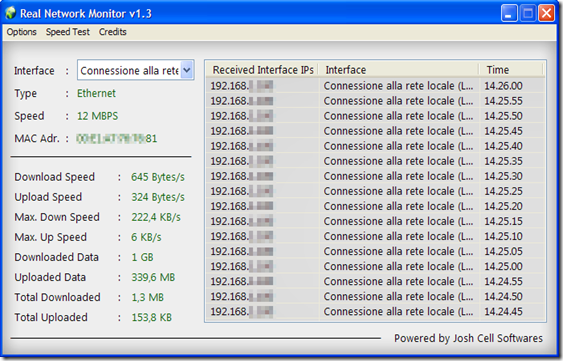
Task: Select the row with time 14.24.45
Action: pyautogui.click(x=375, y=312)
